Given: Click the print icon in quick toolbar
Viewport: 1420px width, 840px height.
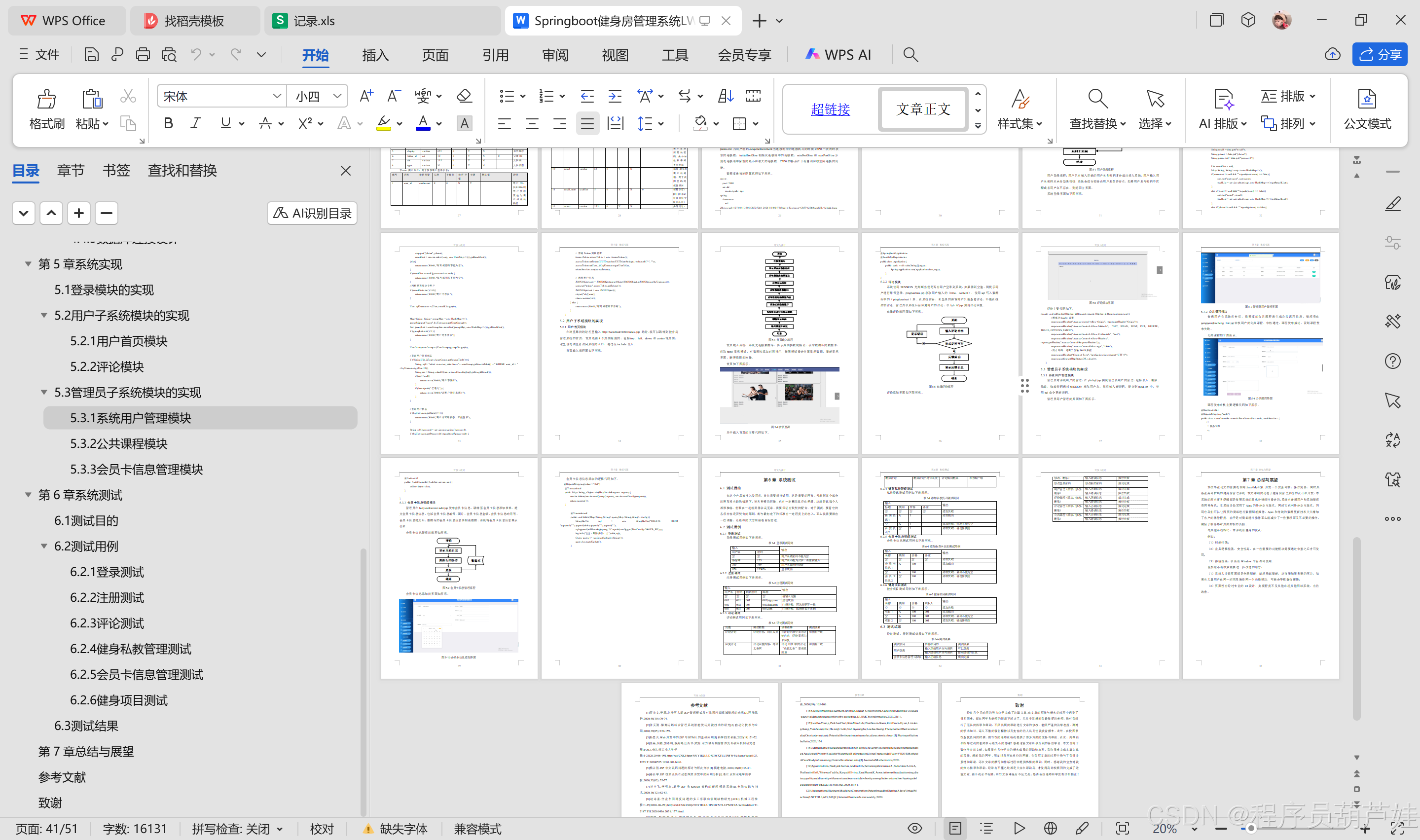Looking at the screenshot, I should pos(143,55).
